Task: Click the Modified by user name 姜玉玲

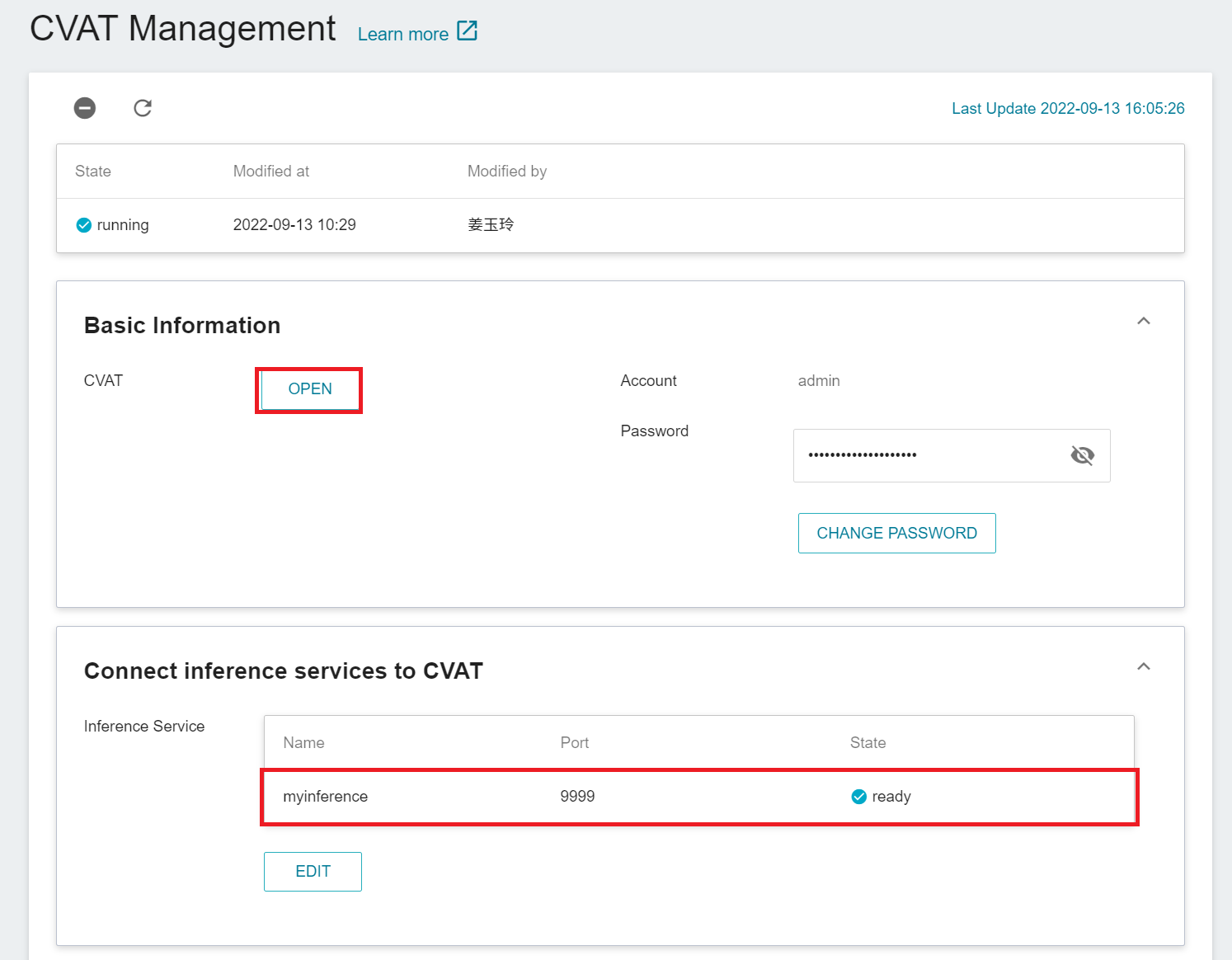Action: tap(491, 224)
